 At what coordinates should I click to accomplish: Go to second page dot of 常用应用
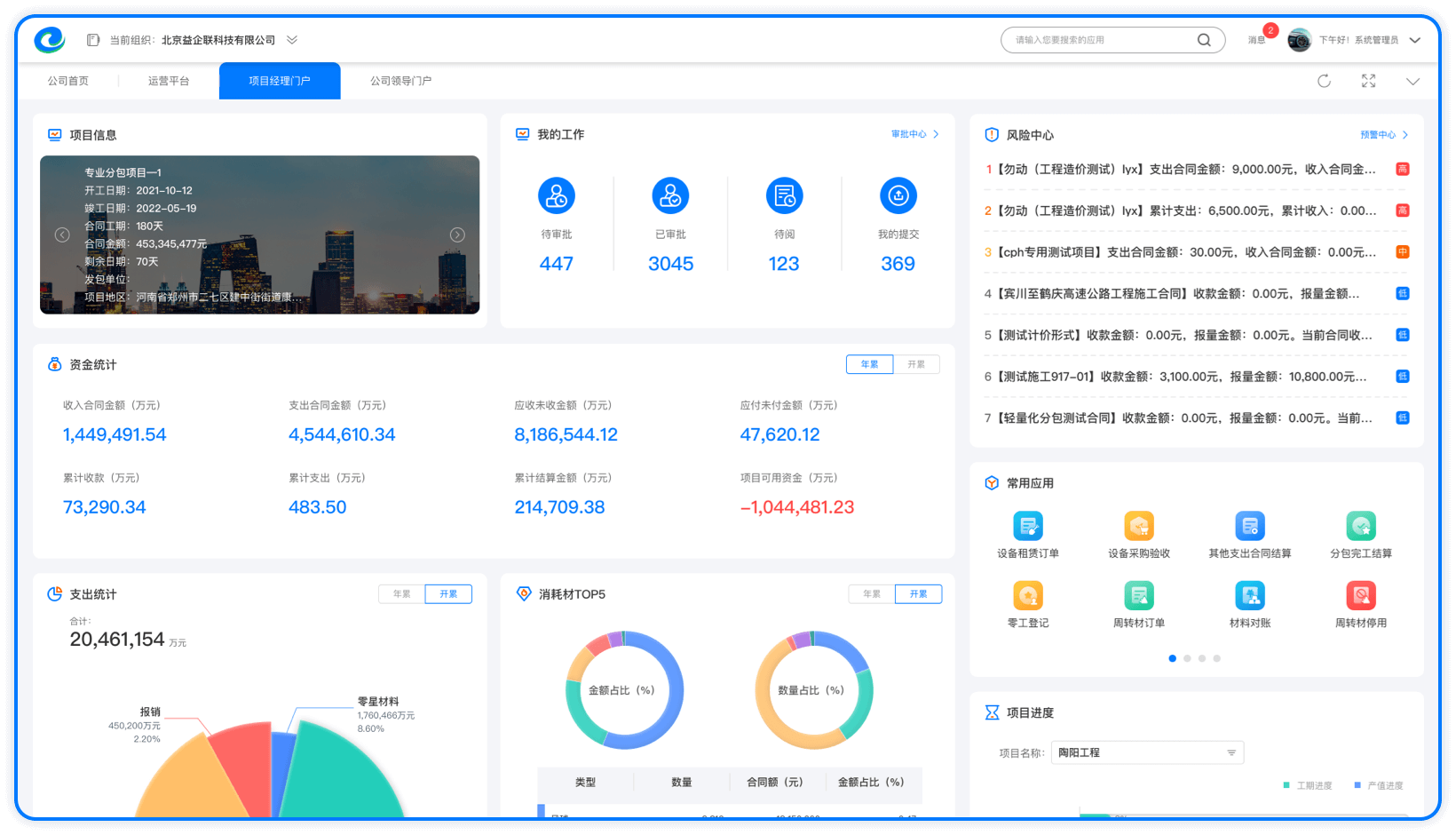(1187, 658)
